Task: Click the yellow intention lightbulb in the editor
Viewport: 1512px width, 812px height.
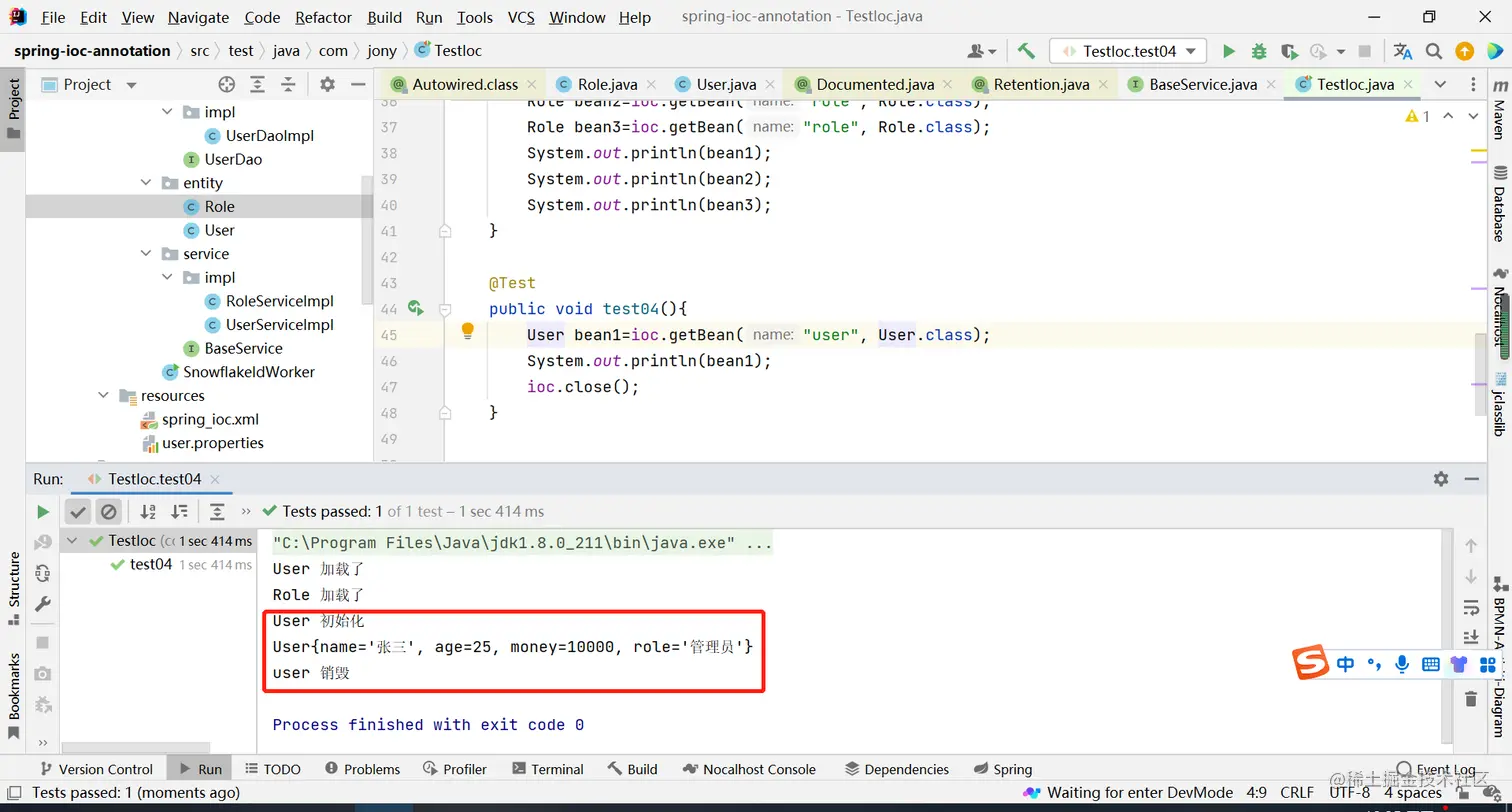Action: pos(467,331)
